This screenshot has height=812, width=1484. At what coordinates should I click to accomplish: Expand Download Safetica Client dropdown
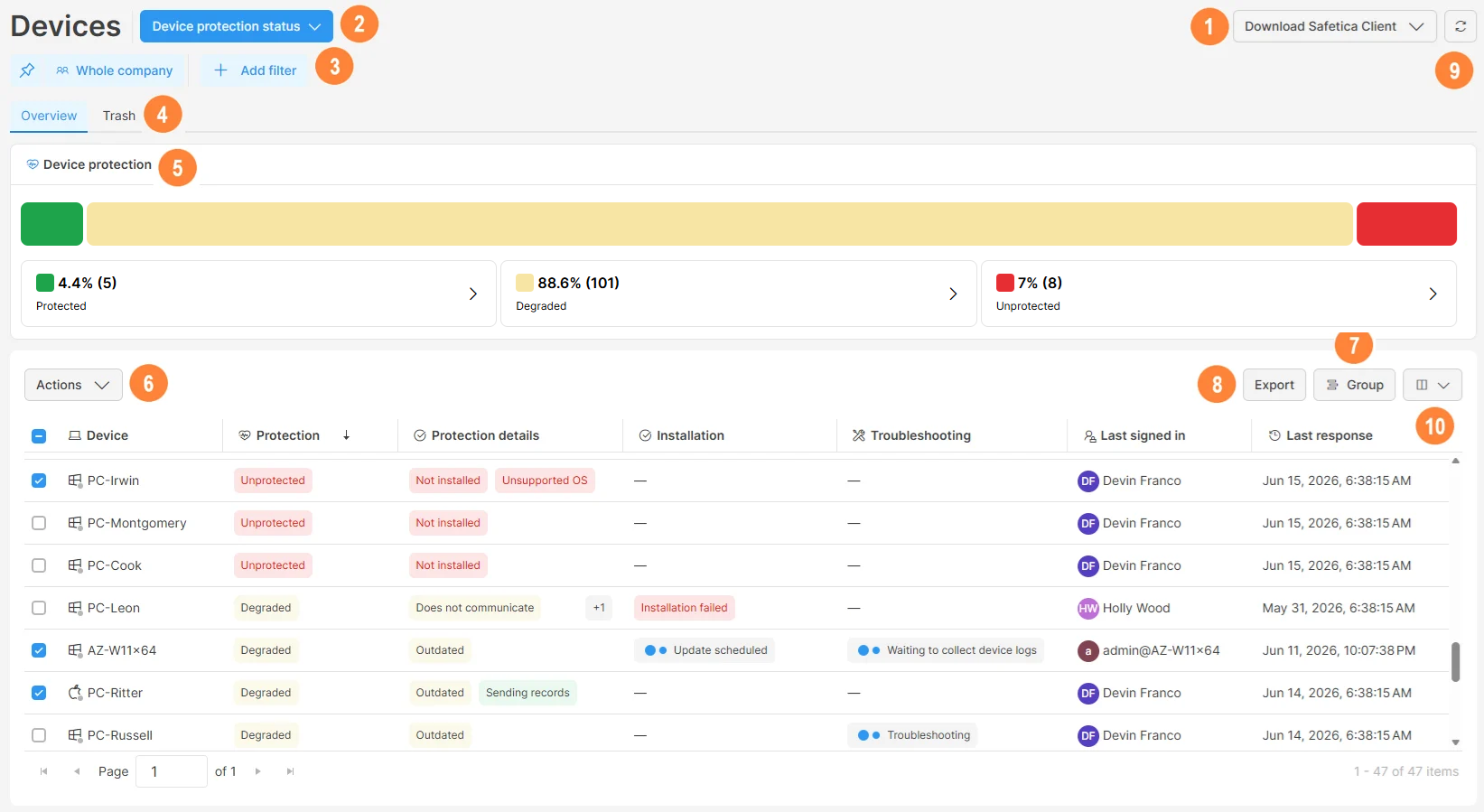1334,26
